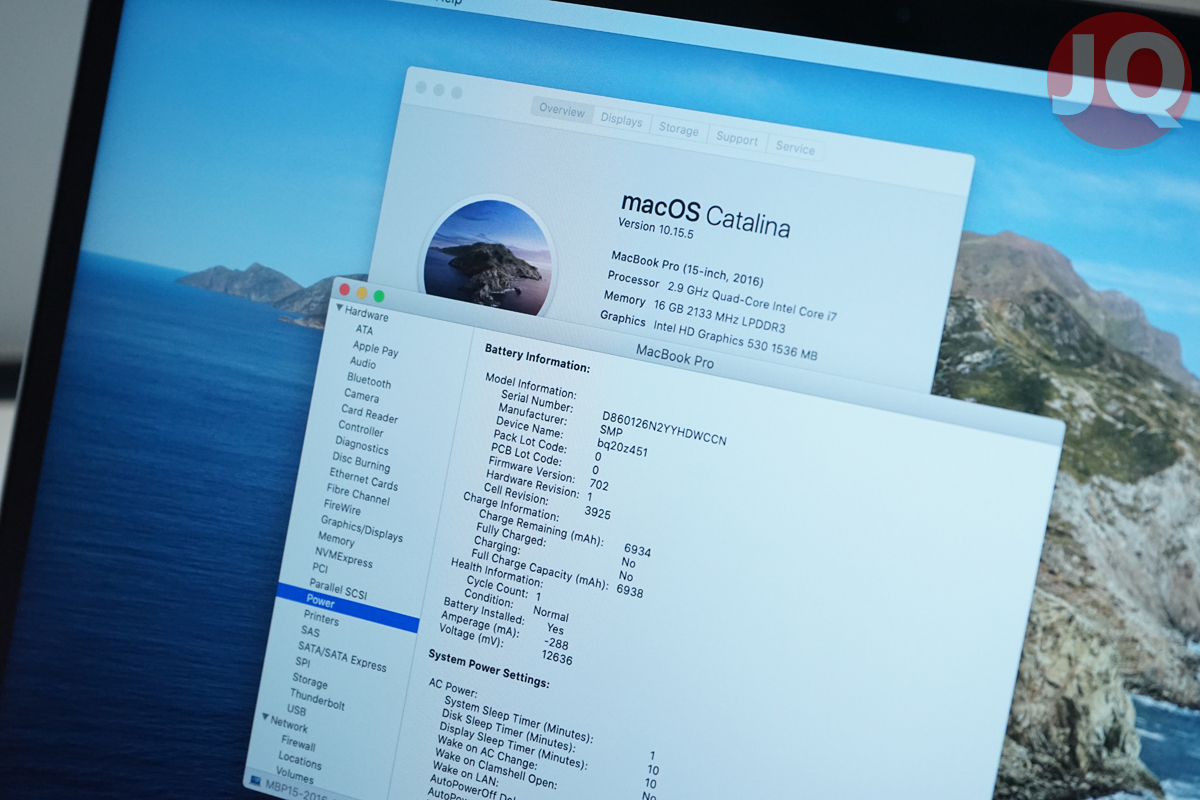Select Ethernet Cards in the sidebar
The height and width of the screenshot is (800, 1200).
pos(364,482)
